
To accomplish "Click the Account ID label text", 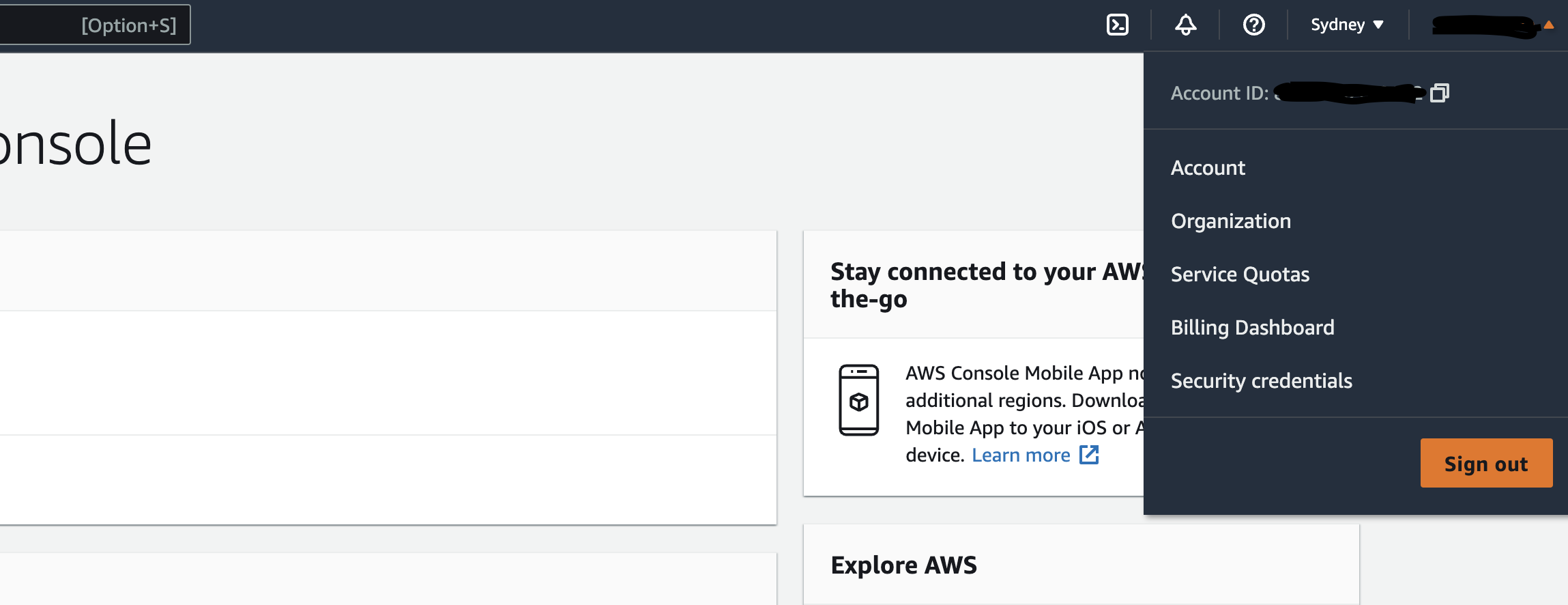I will [1219, 93].
